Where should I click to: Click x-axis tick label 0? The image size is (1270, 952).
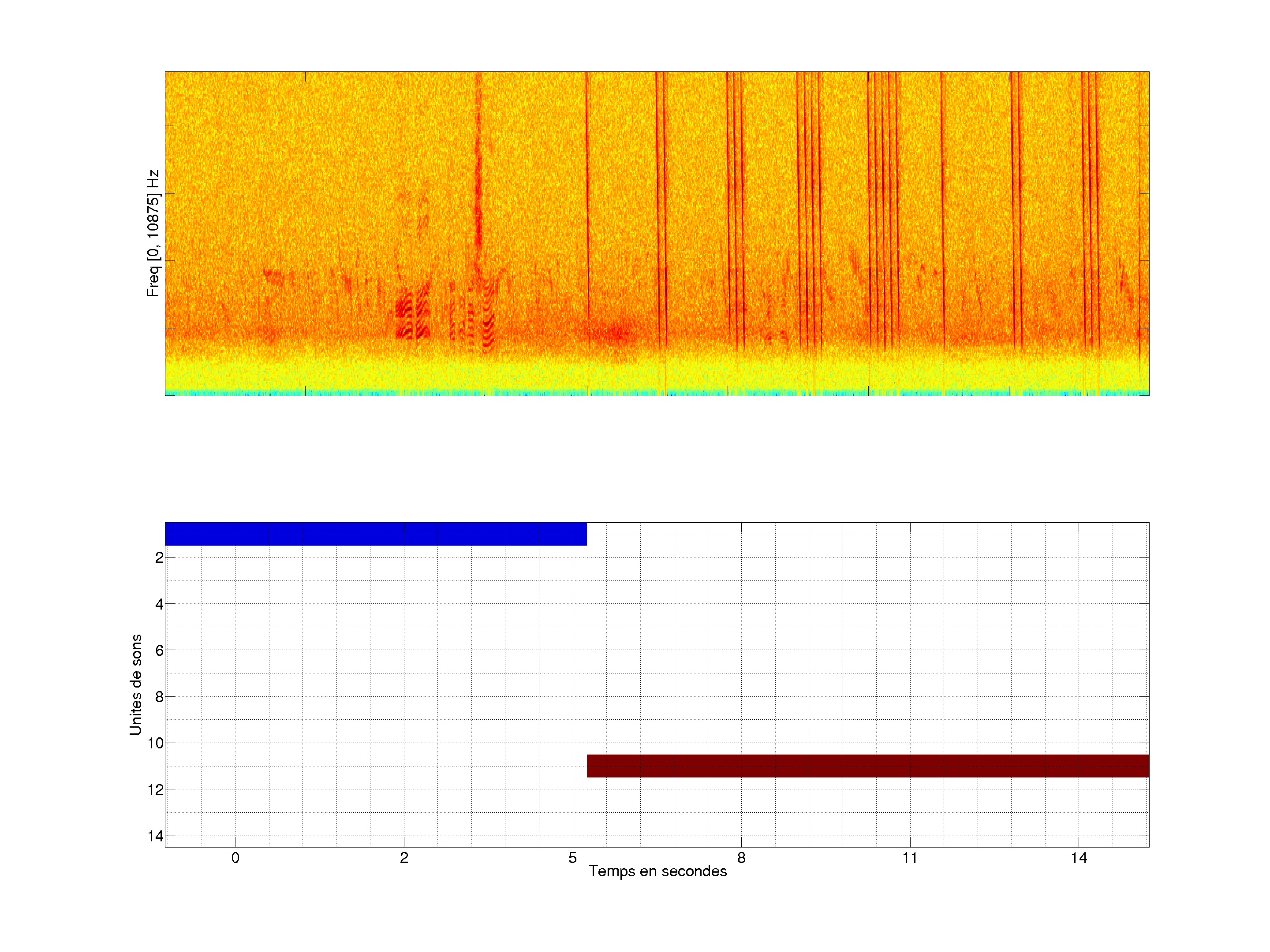(235, 858)
